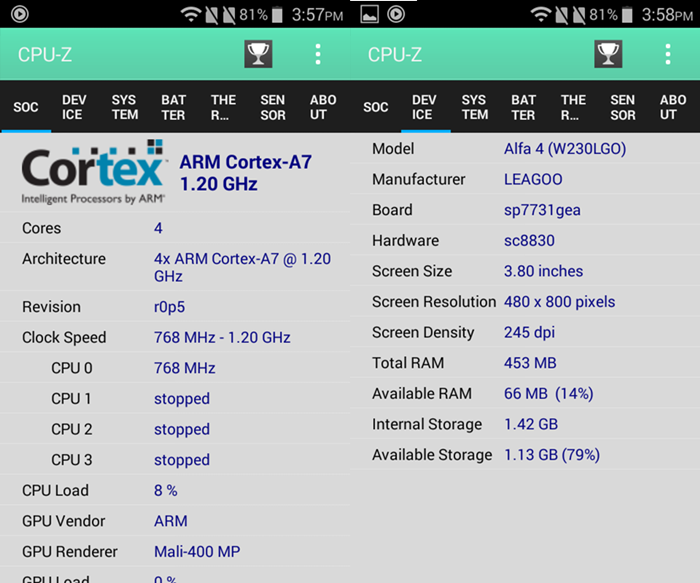The height and width of the screenshot is (583, 700).
Task: Tap the CPU 3 stopped value
Action: coord(182,460)
